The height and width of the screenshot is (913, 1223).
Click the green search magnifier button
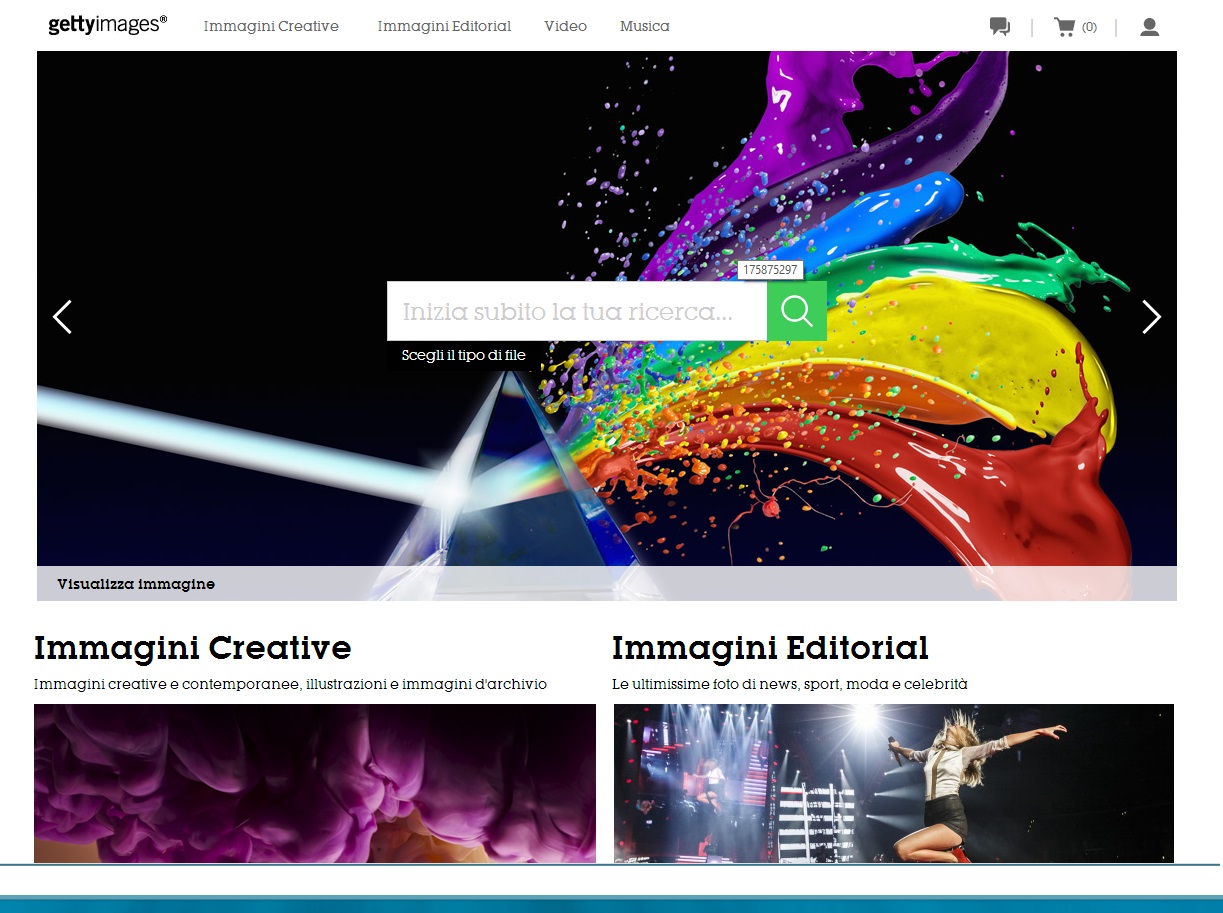797,311
